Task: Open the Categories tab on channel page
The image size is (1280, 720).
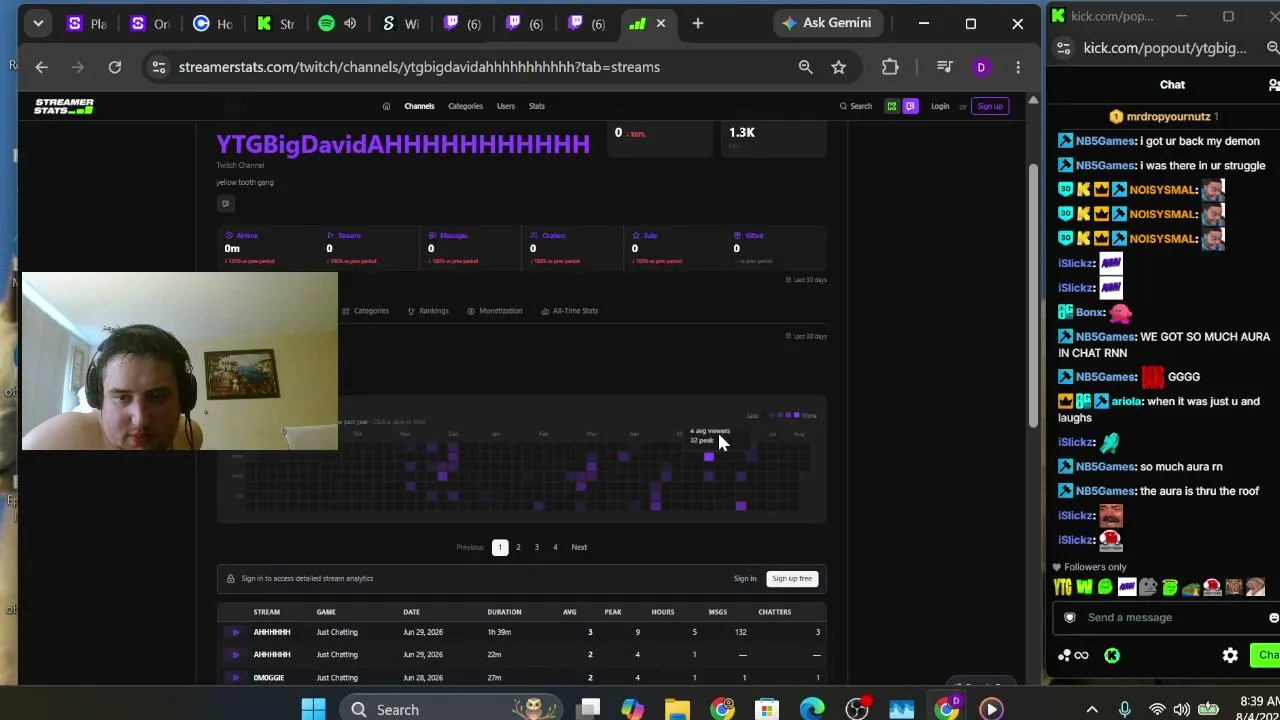Action: [x=366, y=311]
